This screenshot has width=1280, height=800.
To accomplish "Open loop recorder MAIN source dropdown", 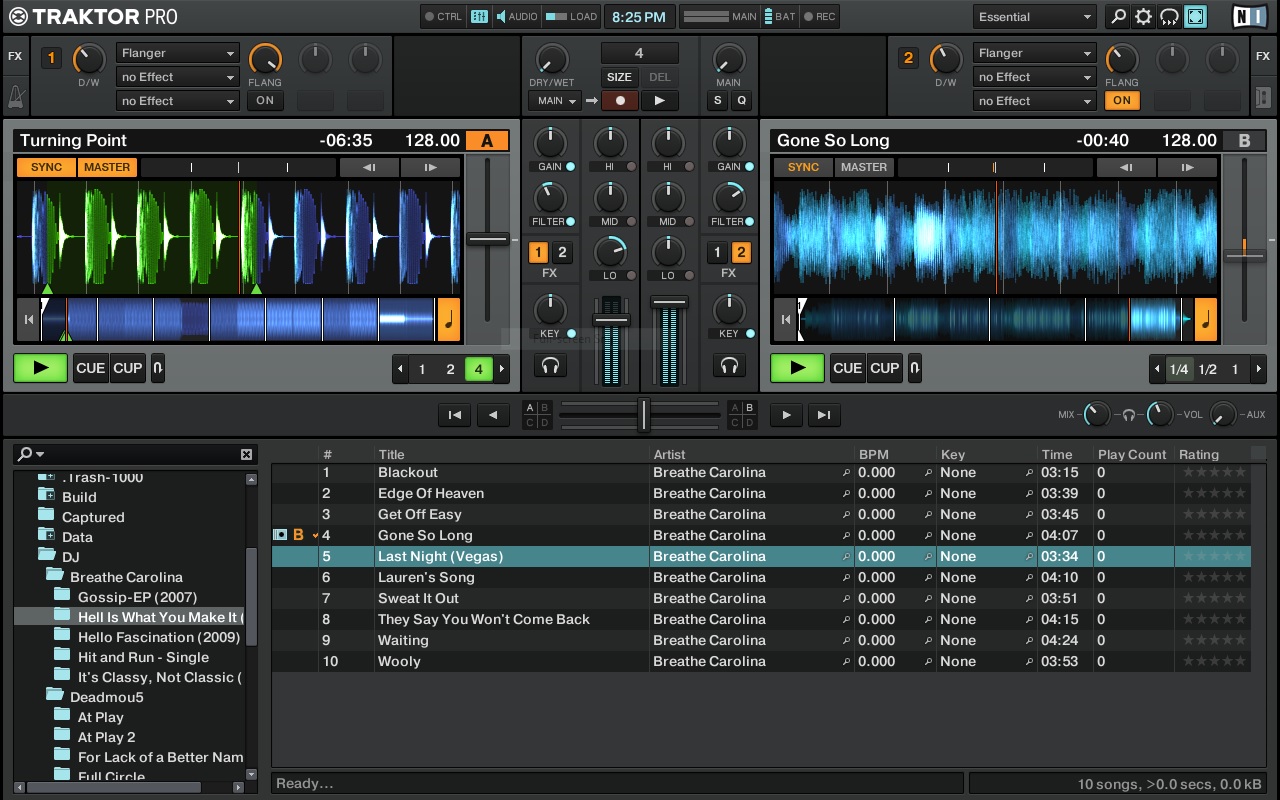I will tap(555, 101).
